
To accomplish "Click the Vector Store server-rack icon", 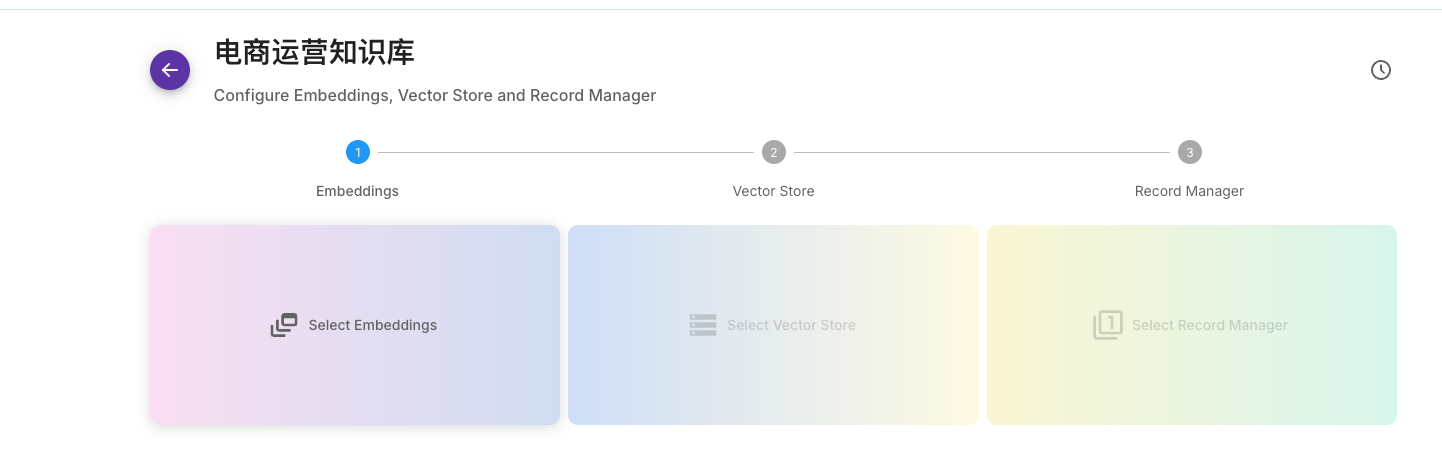I will [x=703, y=325].
